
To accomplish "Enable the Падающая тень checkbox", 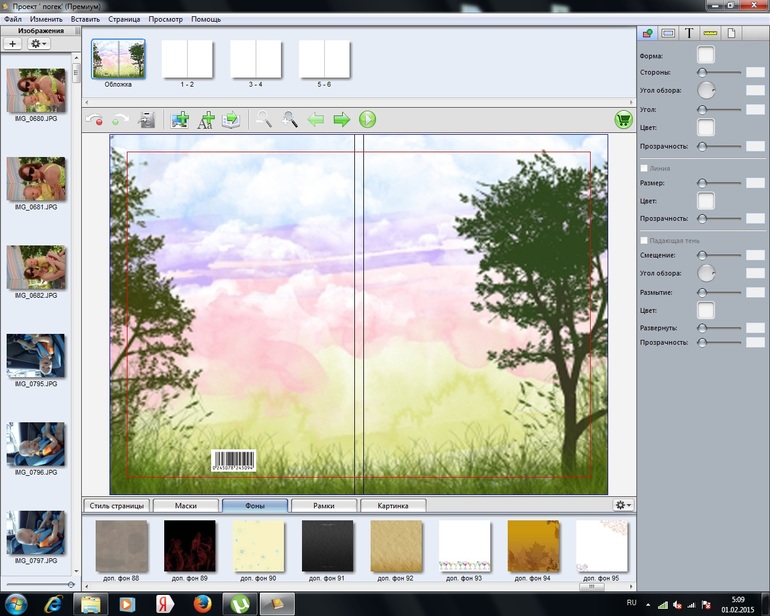I will (x=645, y=240).
